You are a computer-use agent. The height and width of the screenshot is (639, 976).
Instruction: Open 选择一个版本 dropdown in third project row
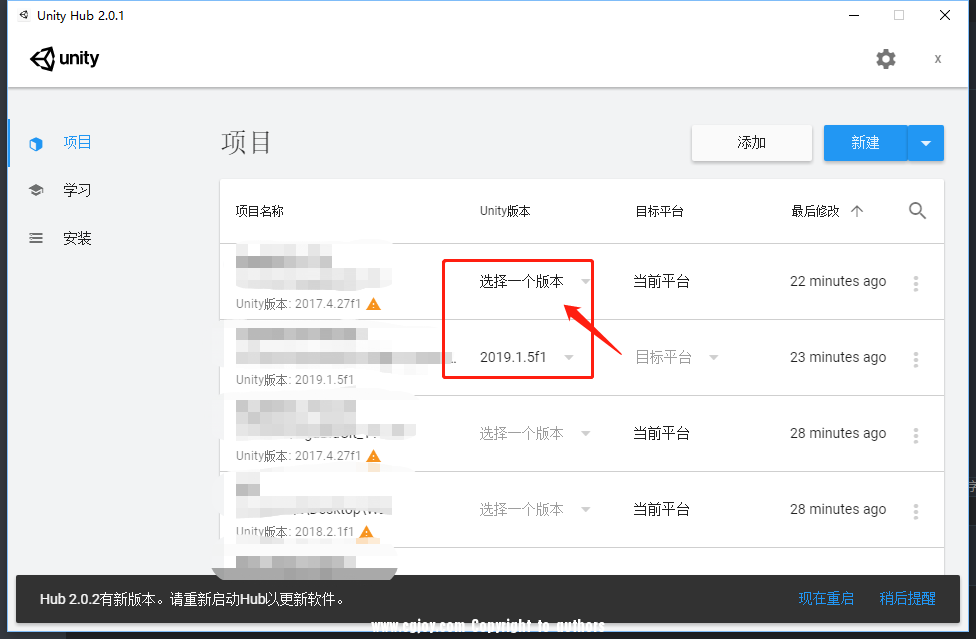pos(535,433)
